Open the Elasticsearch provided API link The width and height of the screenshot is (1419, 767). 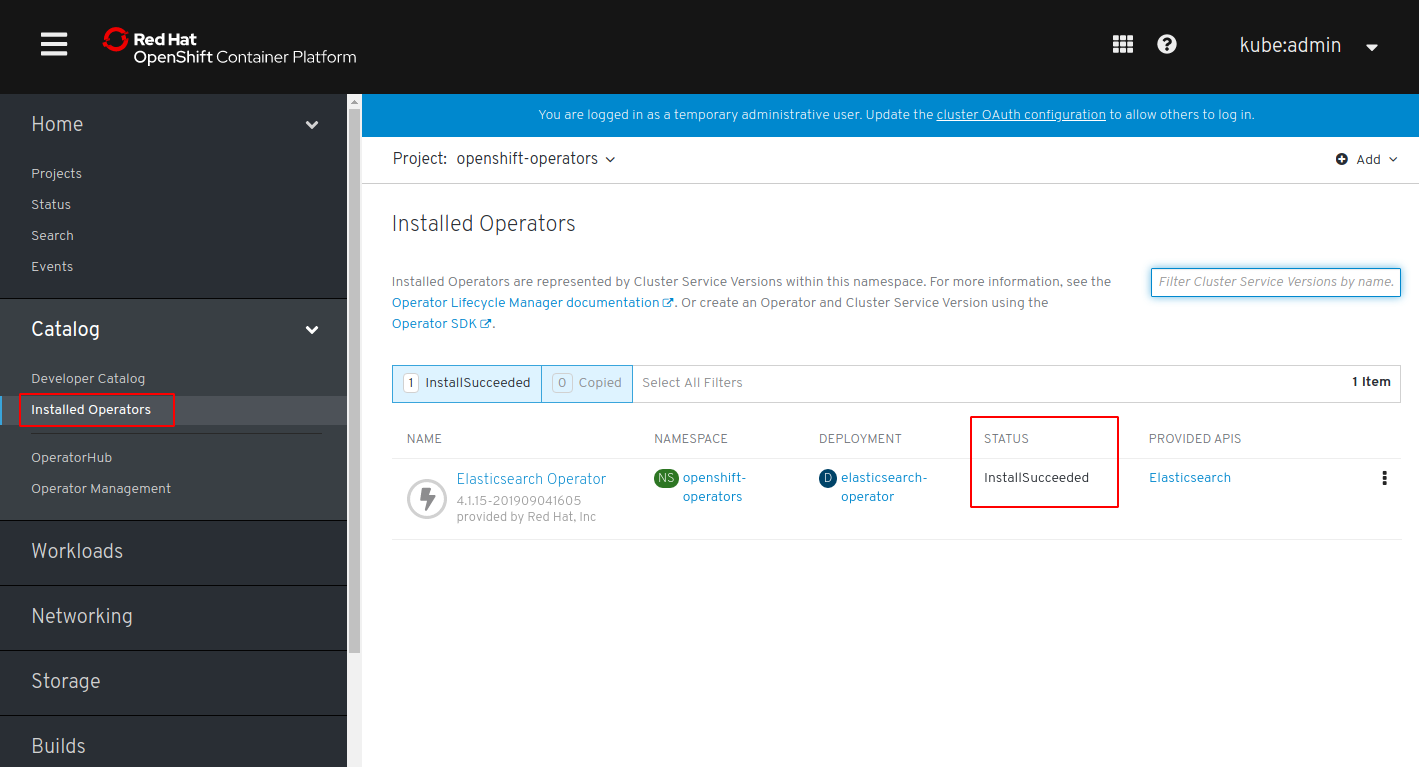coord(1190,478)
